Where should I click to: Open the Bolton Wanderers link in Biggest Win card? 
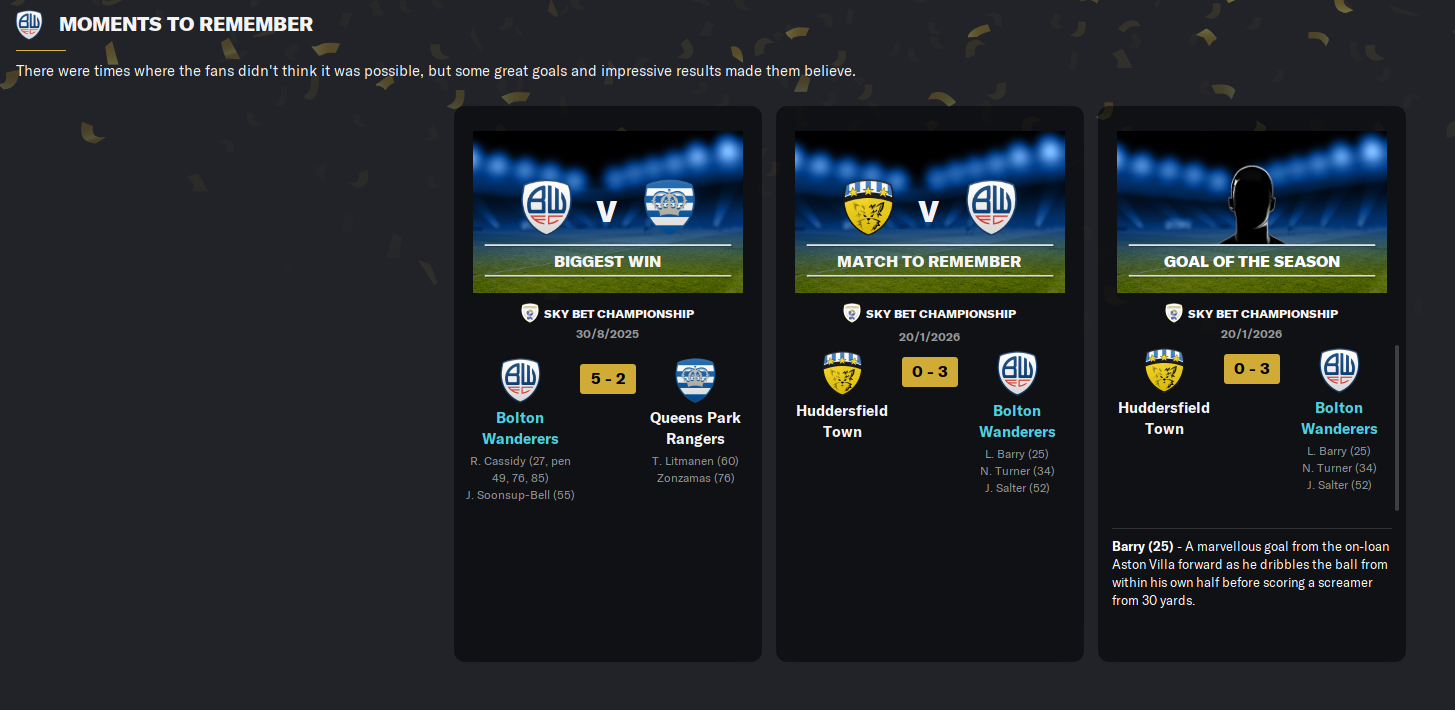click(x=520, y=428)
